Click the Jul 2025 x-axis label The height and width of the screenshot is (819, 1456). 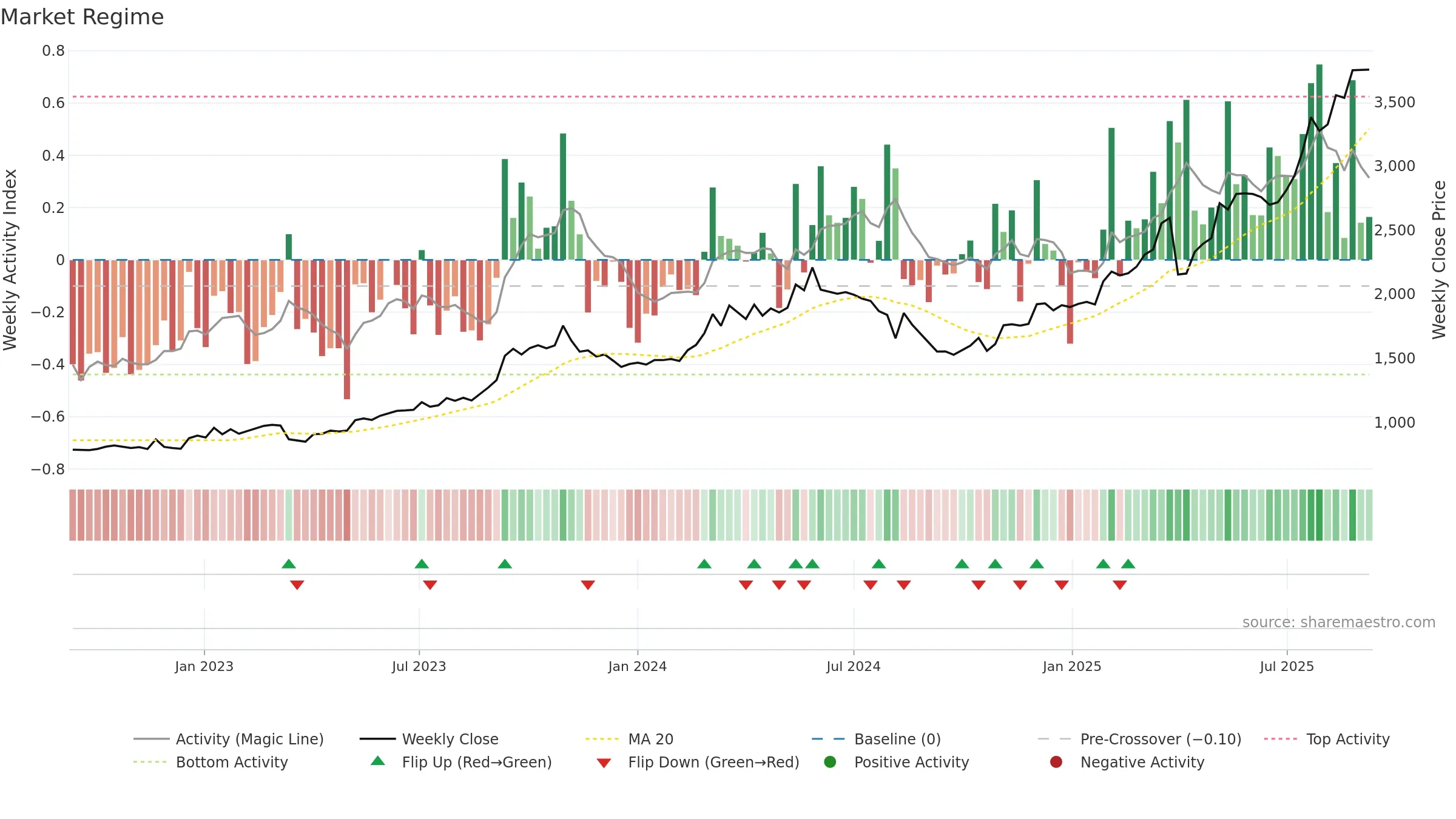[1287, 666]
